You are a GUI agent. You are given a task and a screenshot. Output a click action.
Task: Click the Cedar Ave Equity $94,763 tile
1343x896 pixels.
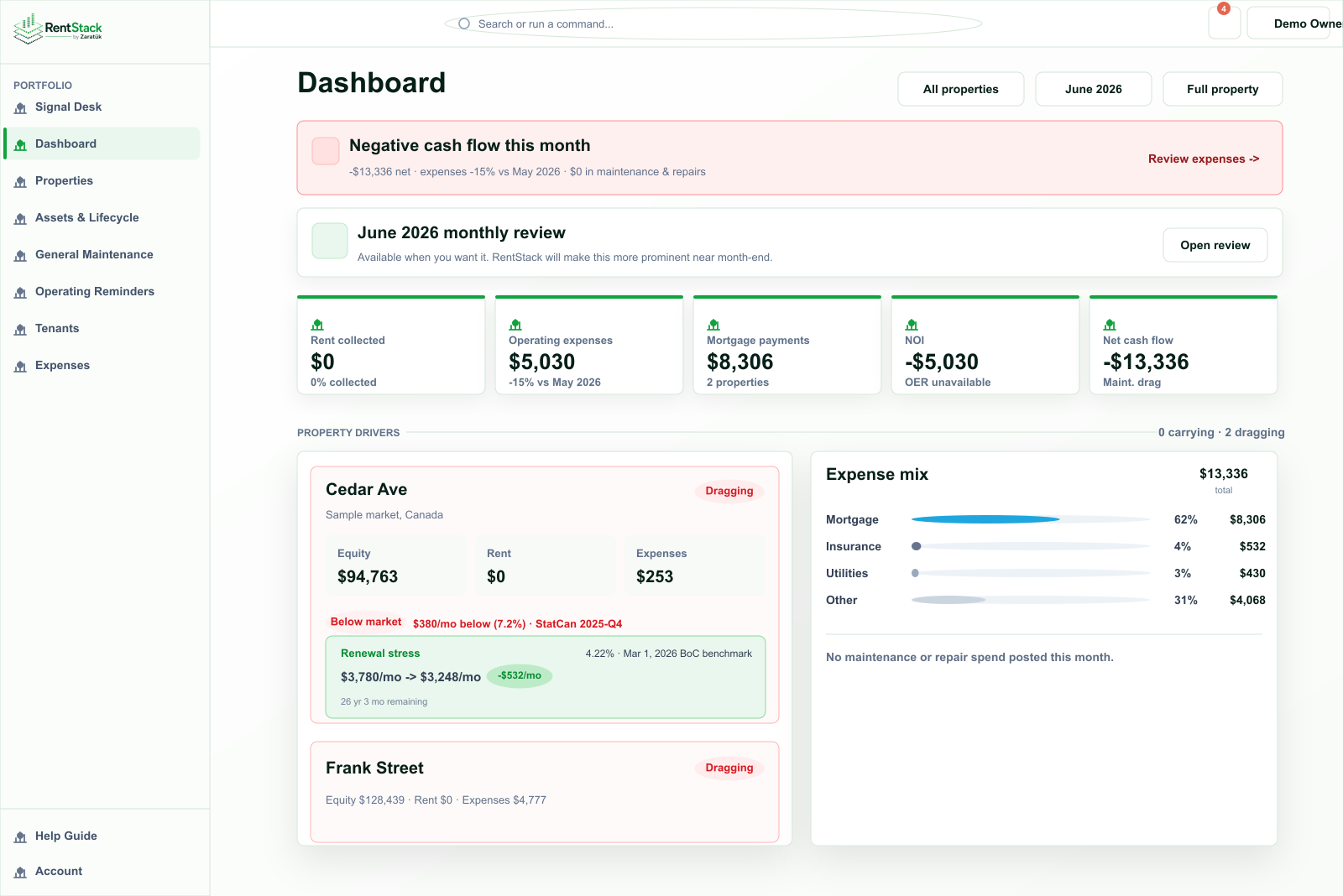(x=396, y=565)
